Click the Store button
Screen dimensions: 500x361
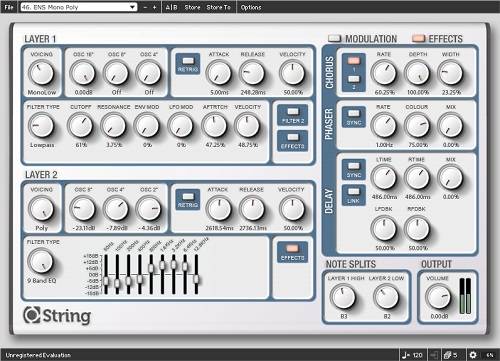pos(192,7)
